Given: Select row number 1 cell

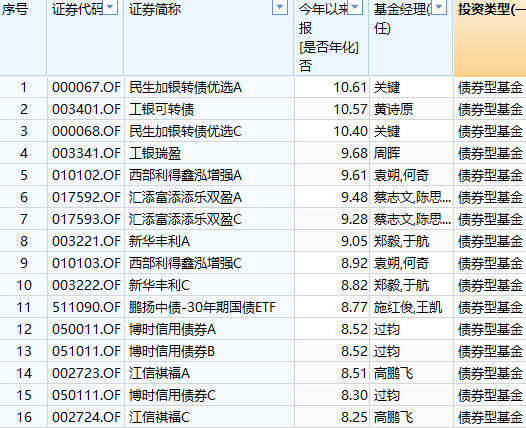Looking at the screenshot, I should [x=23, y=88].
